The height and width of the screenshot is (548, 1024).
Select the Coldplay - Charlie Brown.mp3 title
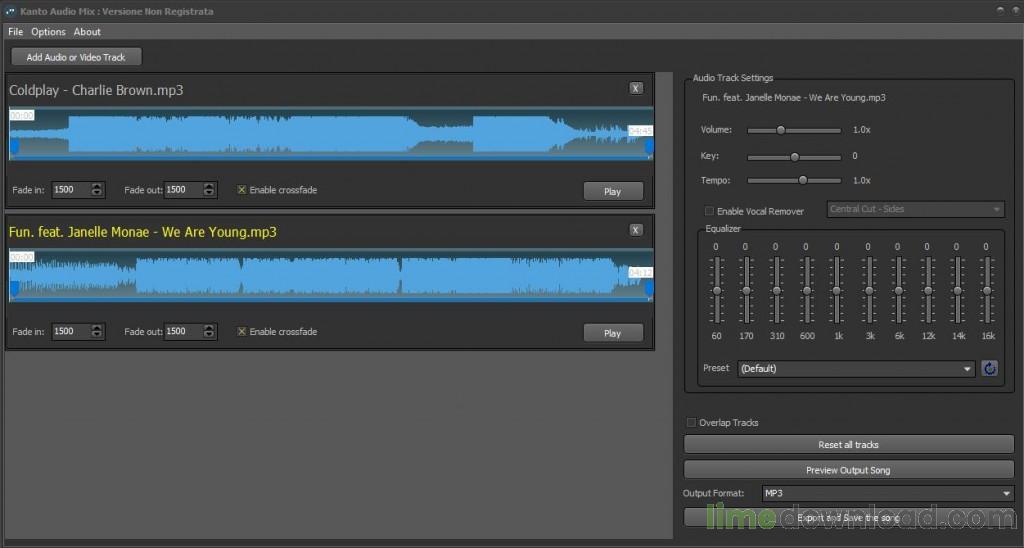(96, 90)
